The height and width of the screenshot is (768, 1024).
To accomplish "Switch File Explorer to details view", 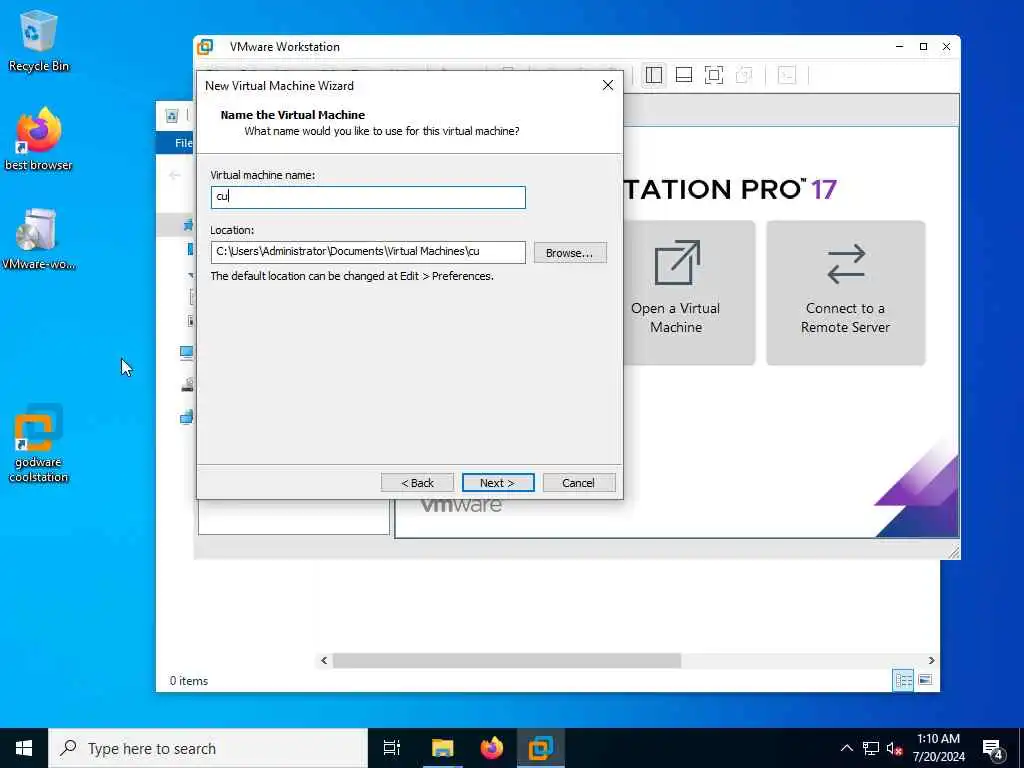I will click(x=904, y=680).
